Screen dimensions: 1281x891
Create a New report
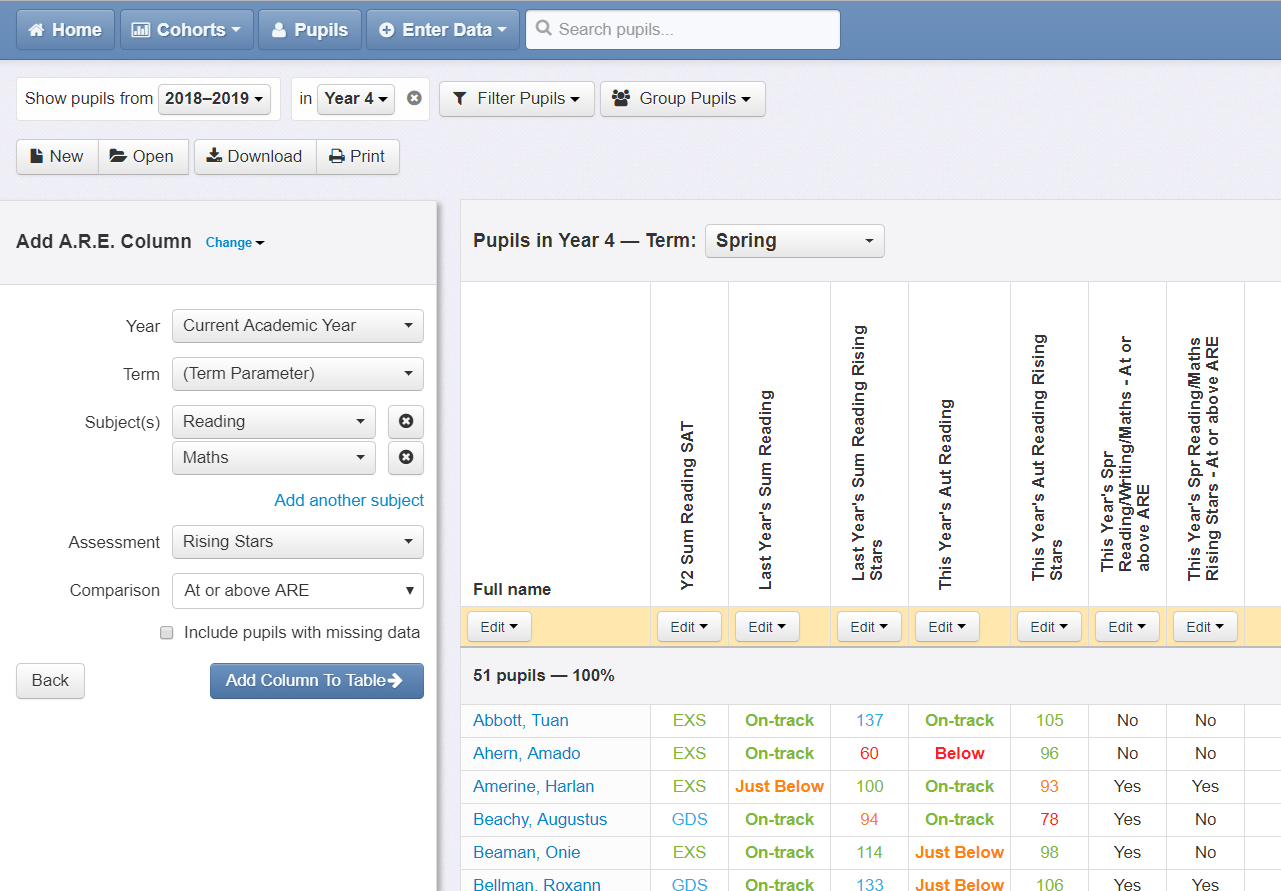click(x=57, y=157)
